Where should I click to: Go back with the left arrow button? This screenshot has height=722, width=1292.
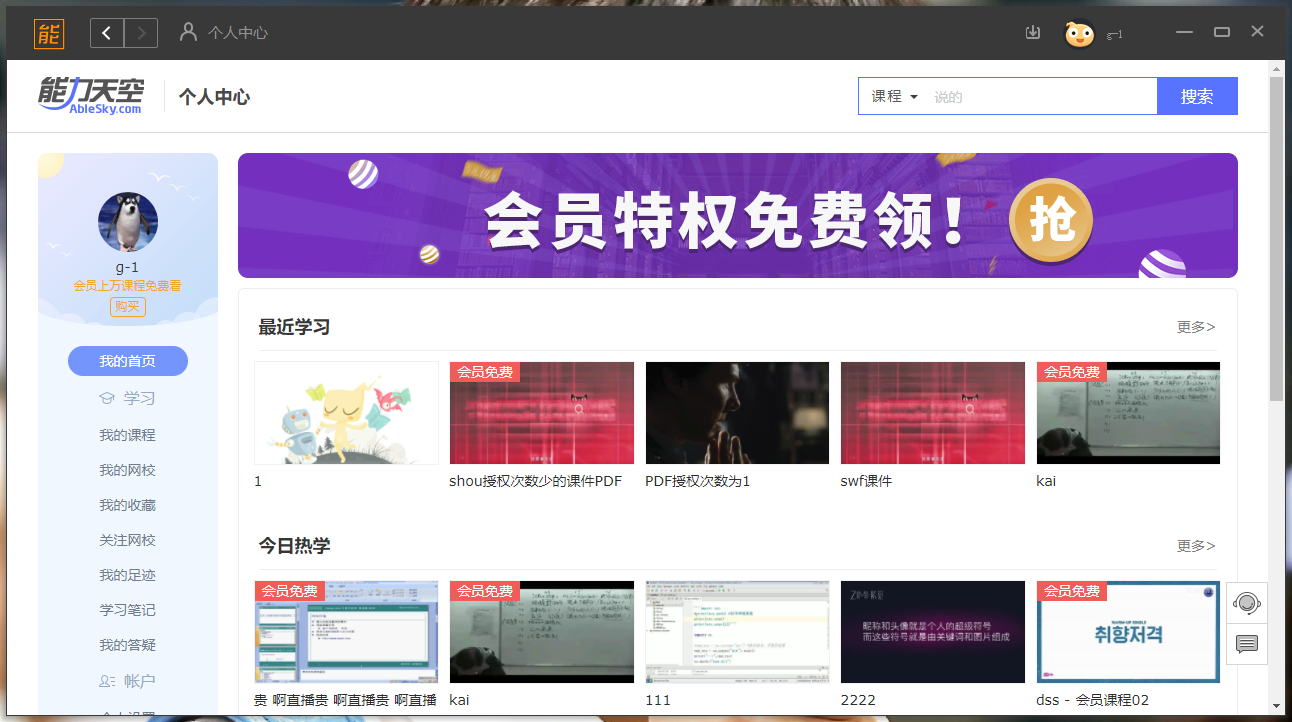(107, 33)
